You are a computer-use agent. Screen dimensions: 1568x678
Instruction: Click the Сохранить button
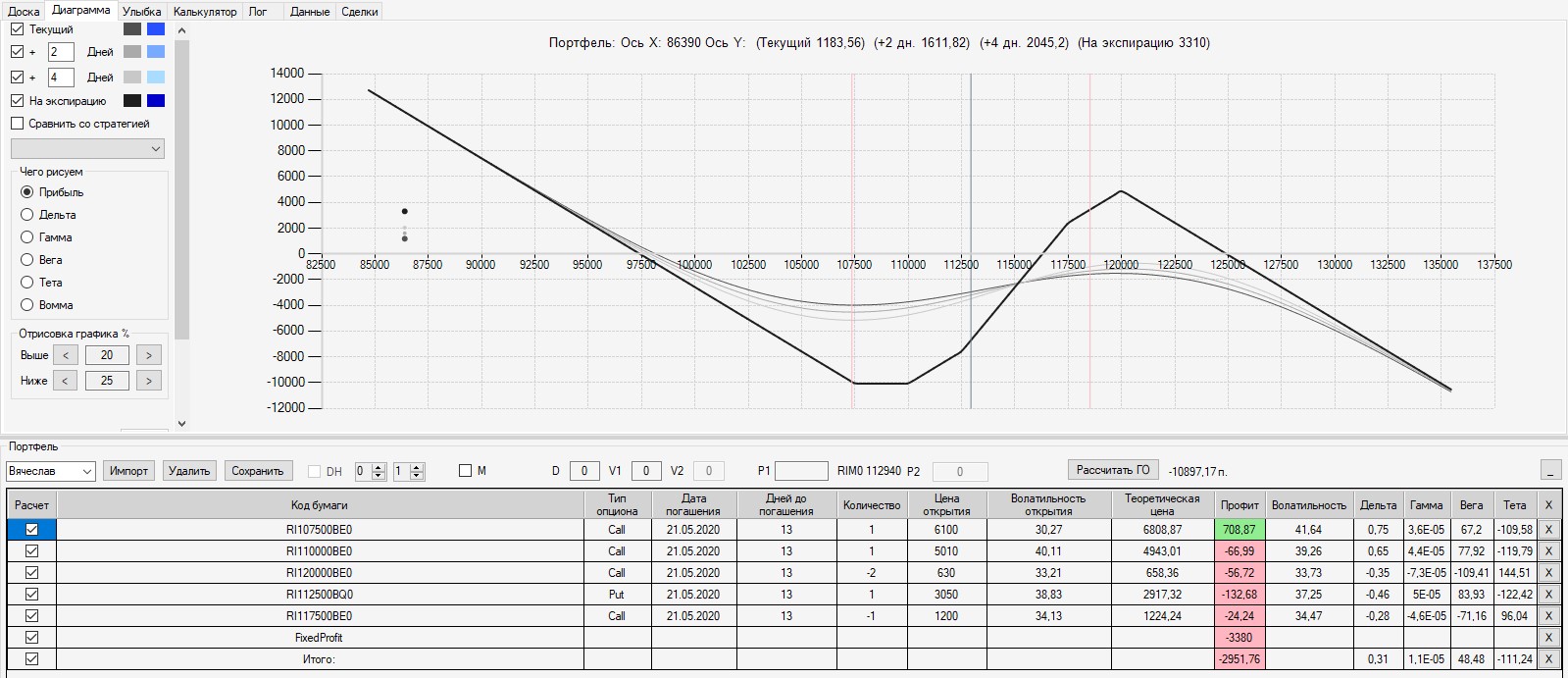[258, 471]
